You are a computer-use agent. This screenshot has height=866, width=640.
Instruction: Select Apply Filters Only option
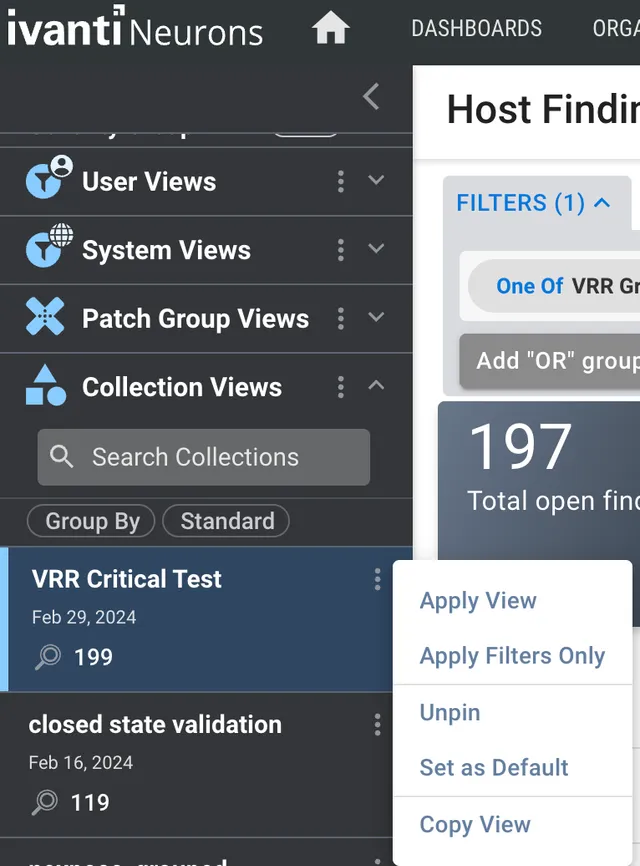pyautogui.click(x=512, y=656)
